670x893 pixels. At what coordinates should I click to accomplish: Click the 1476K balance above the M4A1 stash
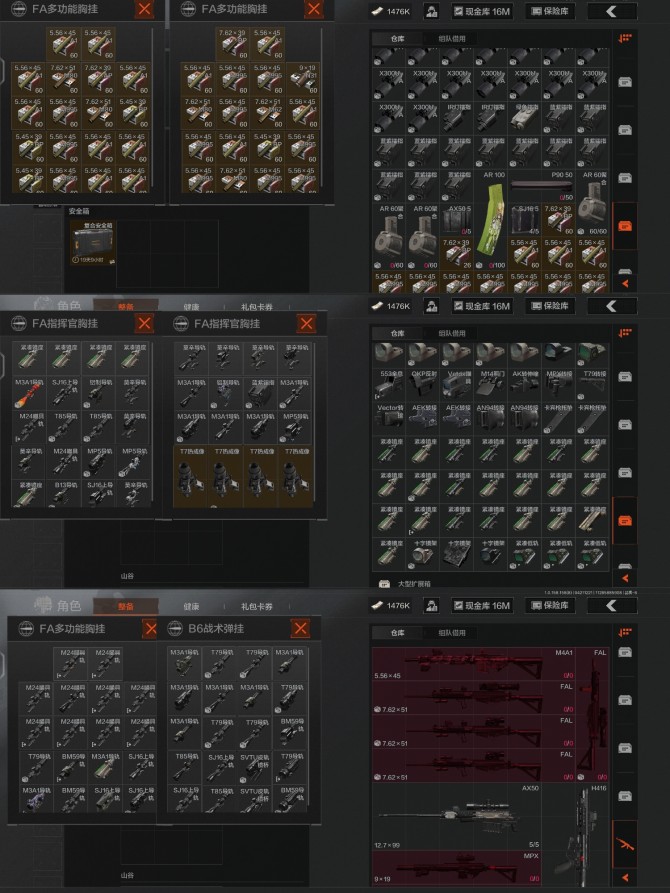tap(391, 605)
